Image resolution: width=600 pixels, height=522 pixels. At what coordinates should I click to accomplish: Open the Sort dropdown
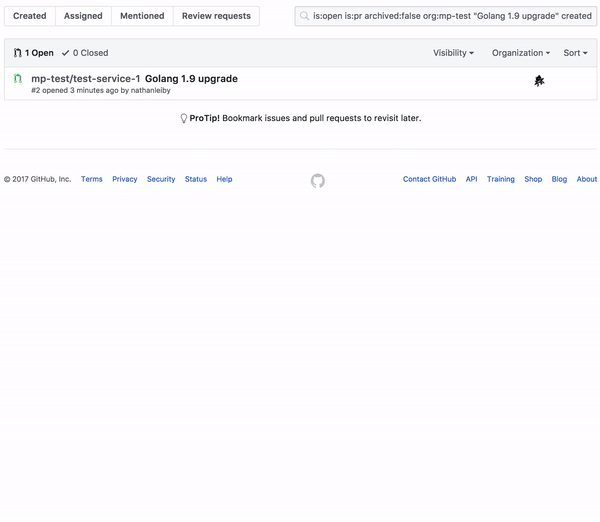[x=575, y=53]
